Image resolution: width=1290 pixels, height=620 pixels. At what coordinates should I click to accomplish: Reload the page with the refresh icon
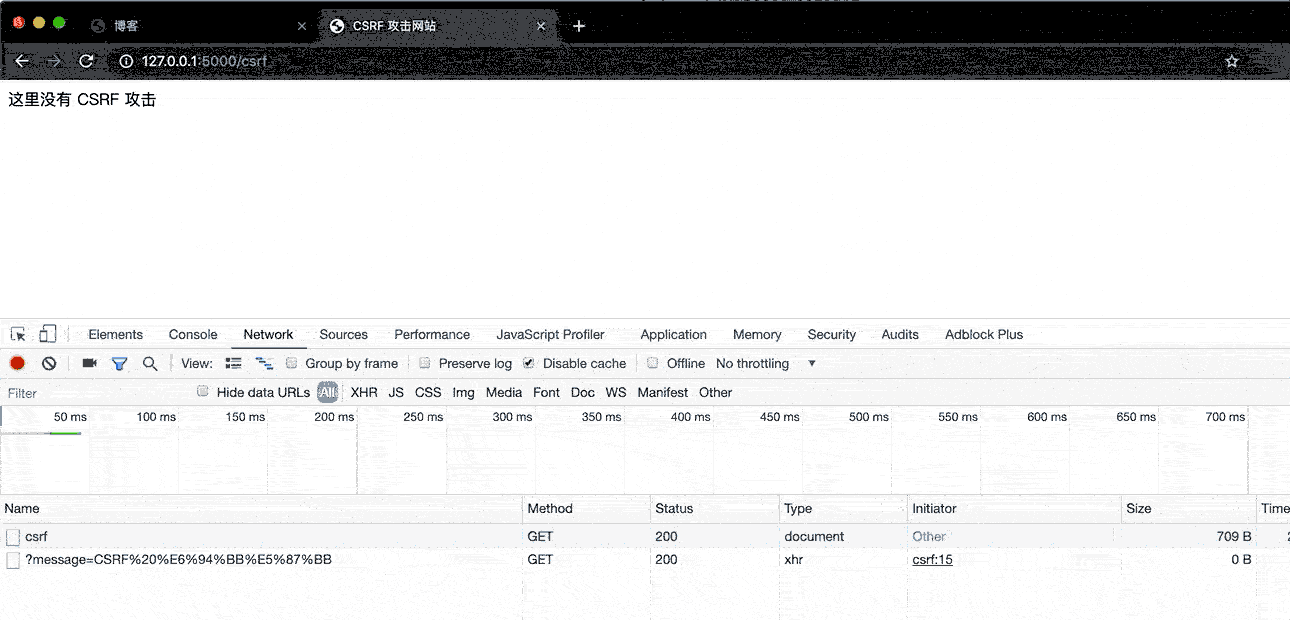point(87,61)
